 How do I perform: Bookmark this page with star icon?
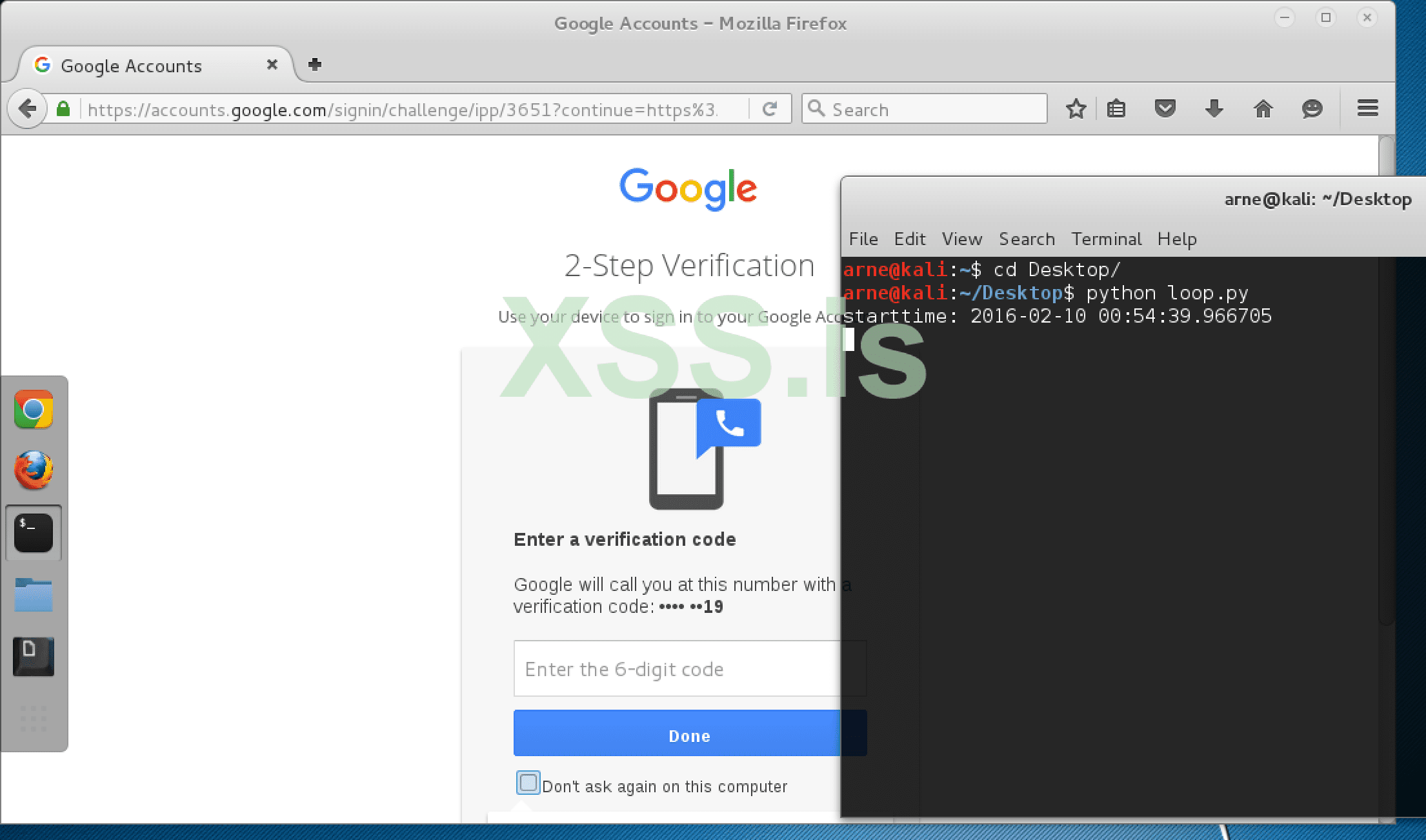click(x=1076, y=109)
